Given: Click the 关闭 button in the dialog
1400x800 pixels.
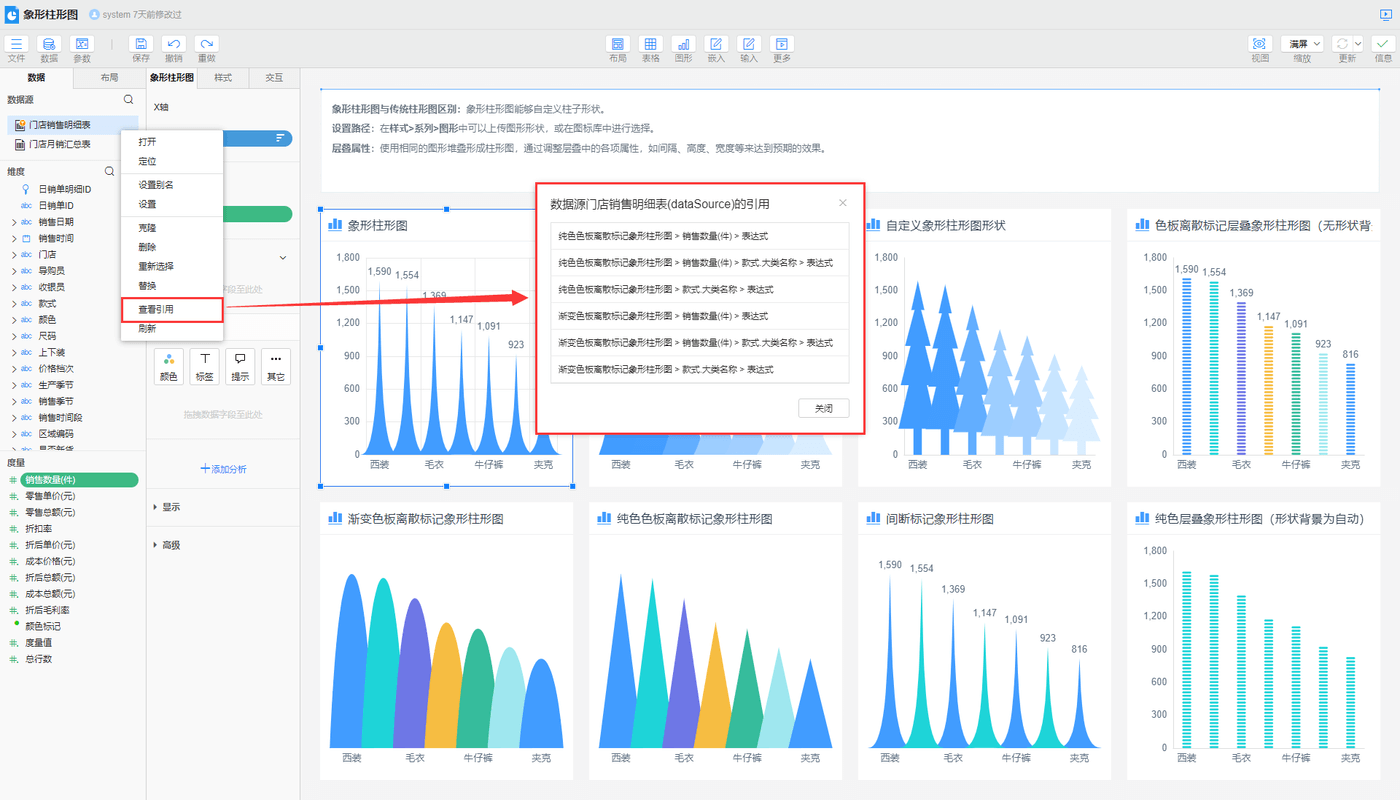Looking at the screenshot, I should tap(823, 408).
